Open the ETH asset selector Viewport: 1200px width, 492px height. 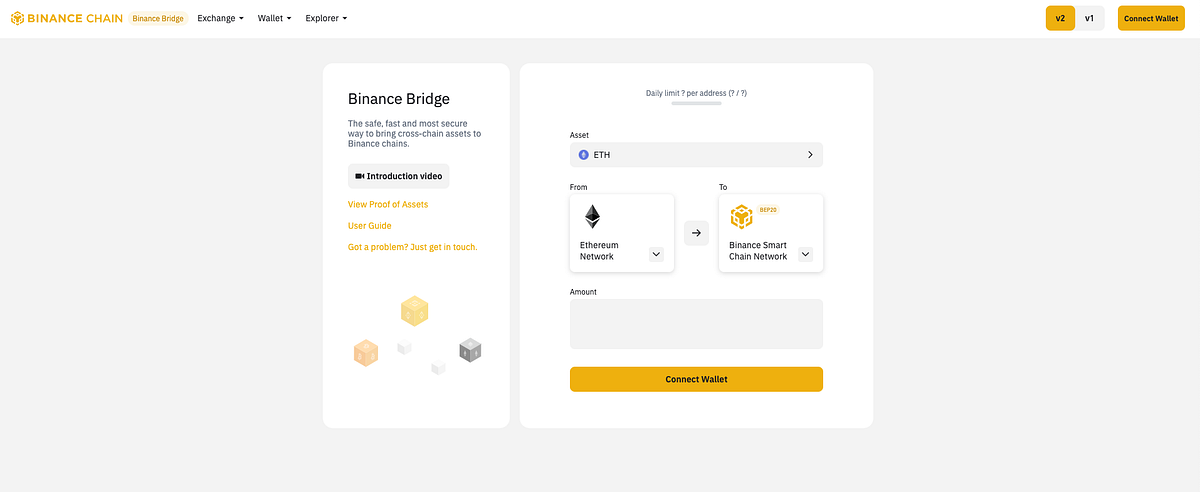coord(696,155)
